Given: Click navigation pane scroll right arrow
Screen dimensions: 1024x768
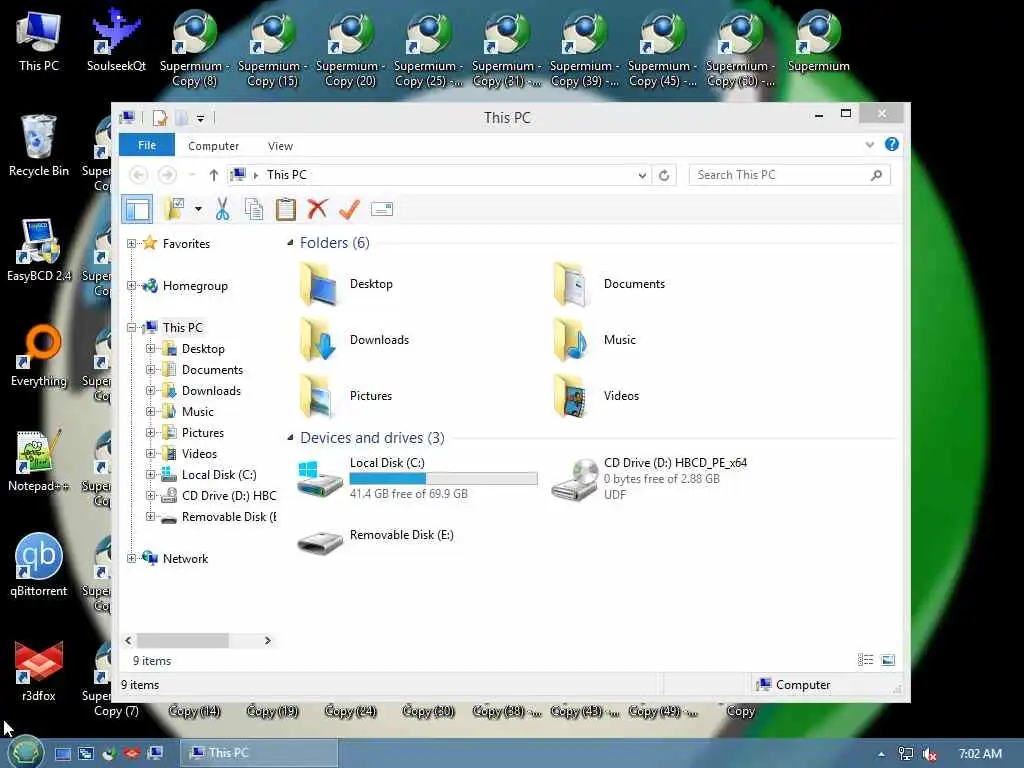Looking at the screenshot, I should click(x=267, y=641).
